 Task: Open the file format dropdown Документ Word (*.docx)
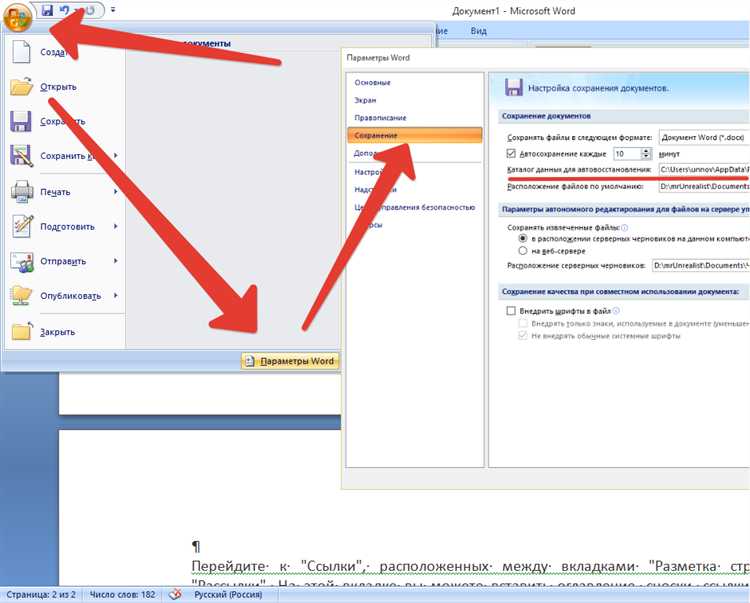click(x=704, y=137)
